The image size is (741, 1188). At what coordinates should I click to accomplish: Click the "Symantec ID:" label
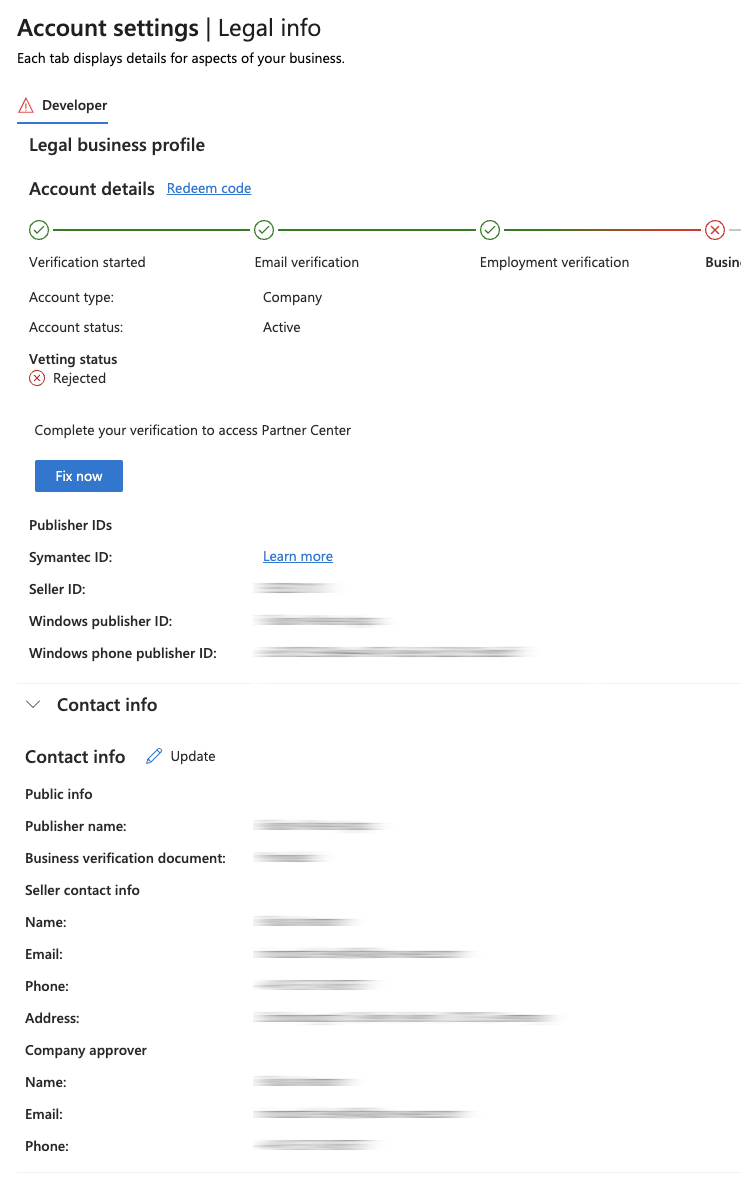pyautogui.click(x=70, y=557)
